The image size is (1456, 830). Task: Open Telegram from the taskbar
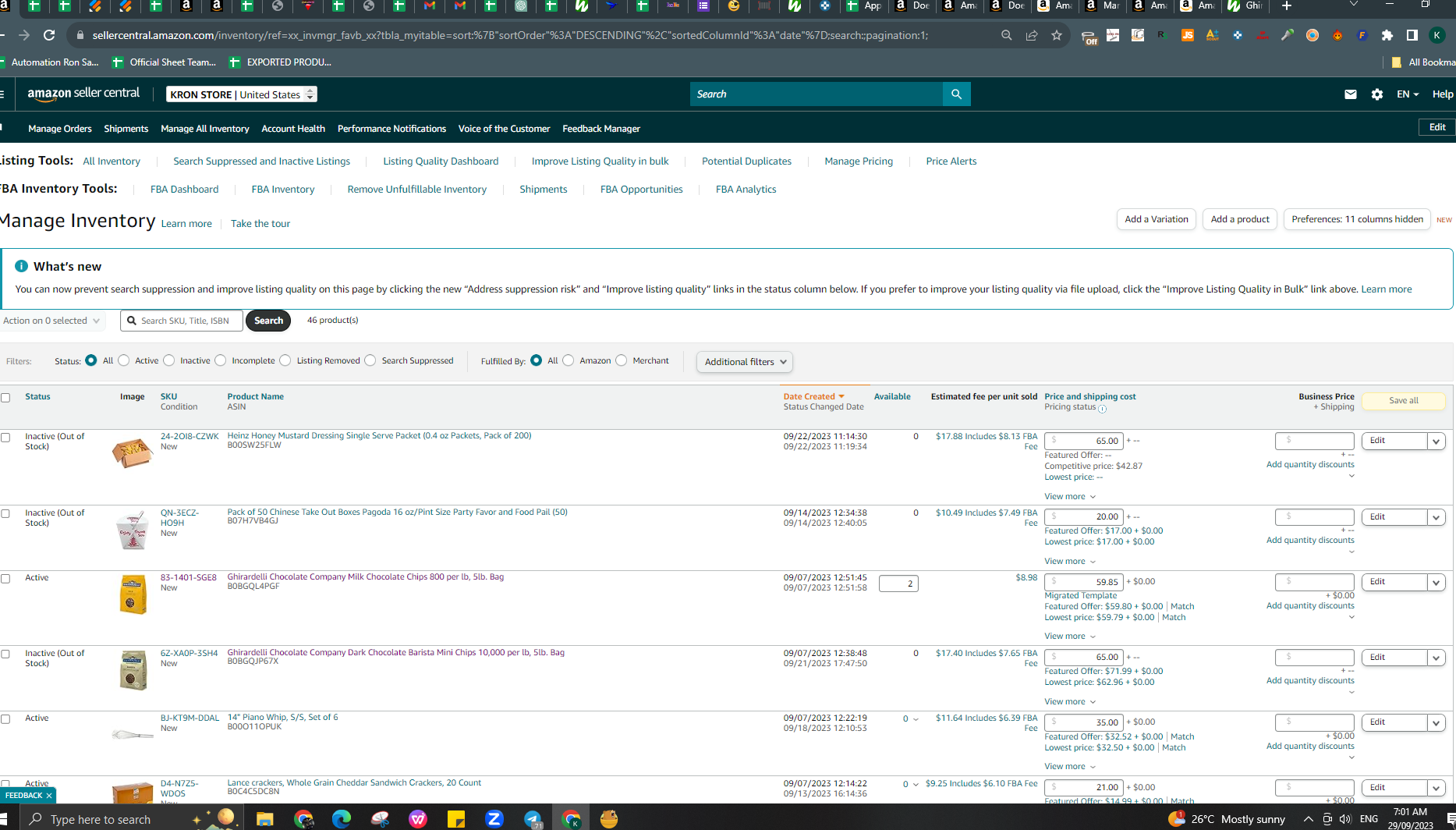[x=533, y=819]
